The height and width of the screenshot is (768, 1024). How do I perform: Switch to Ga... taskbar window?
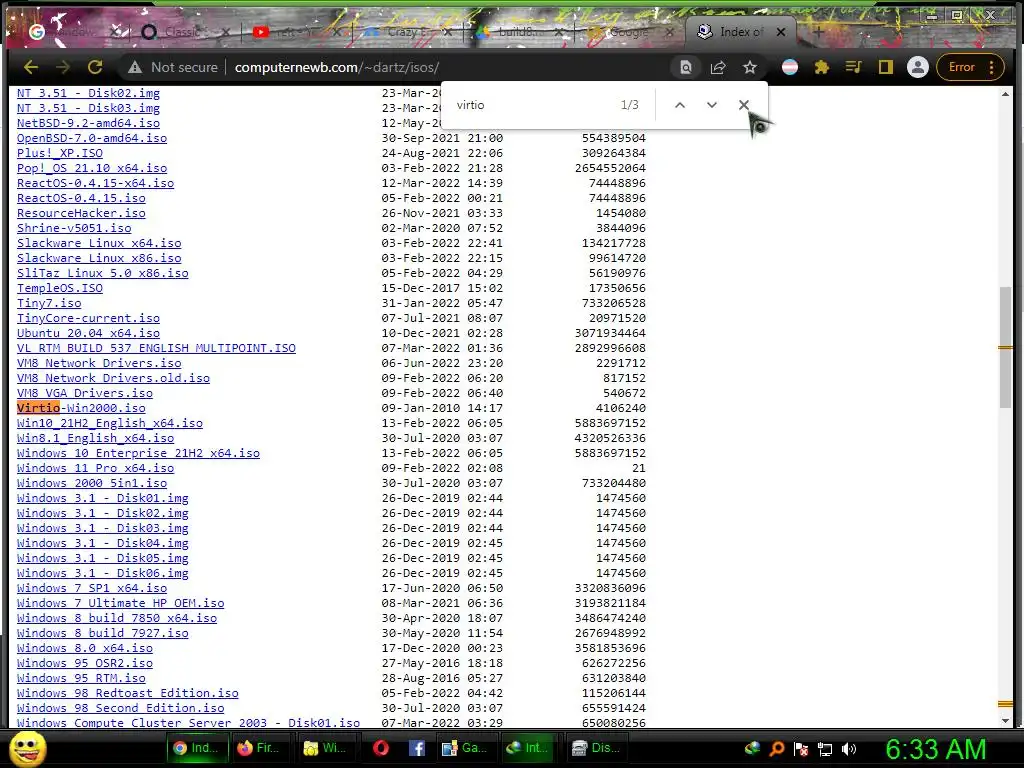tap(464, 748)
